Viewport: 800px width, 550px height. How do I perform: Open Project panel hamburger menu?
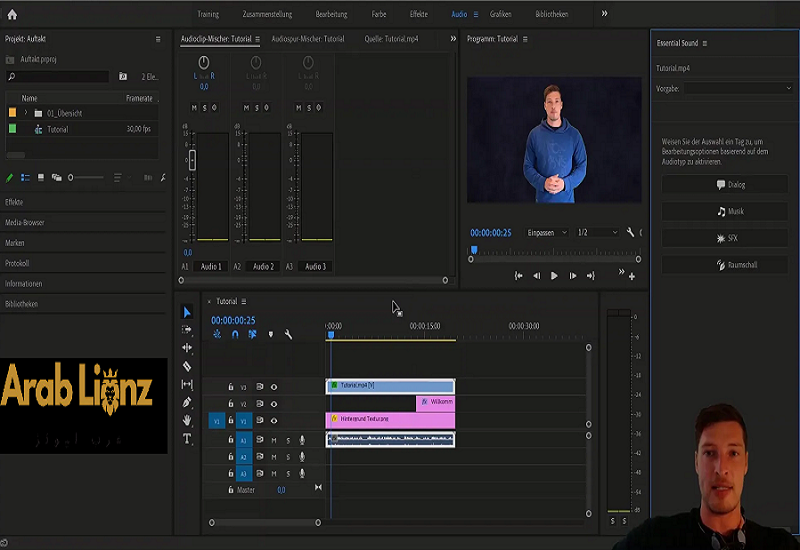[158, 39]
